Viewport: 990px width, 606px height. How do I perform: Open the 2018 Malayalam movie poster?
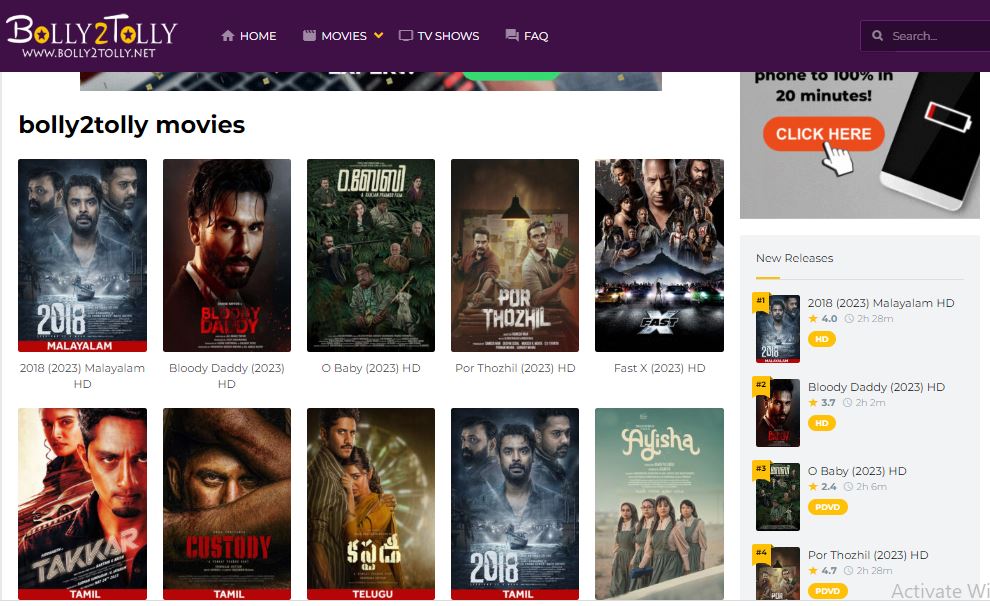click(82, 255)
